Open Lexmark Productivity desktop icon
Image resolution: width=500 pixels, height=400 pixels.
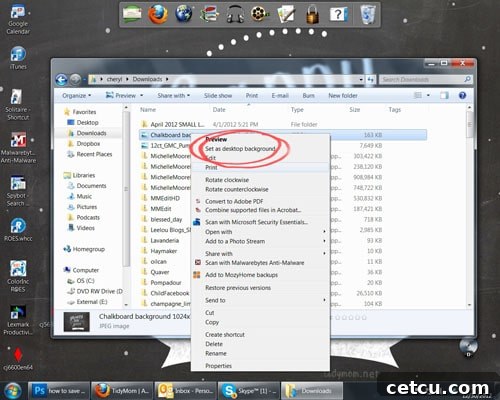pyautogui.click(x=18, y=320)
